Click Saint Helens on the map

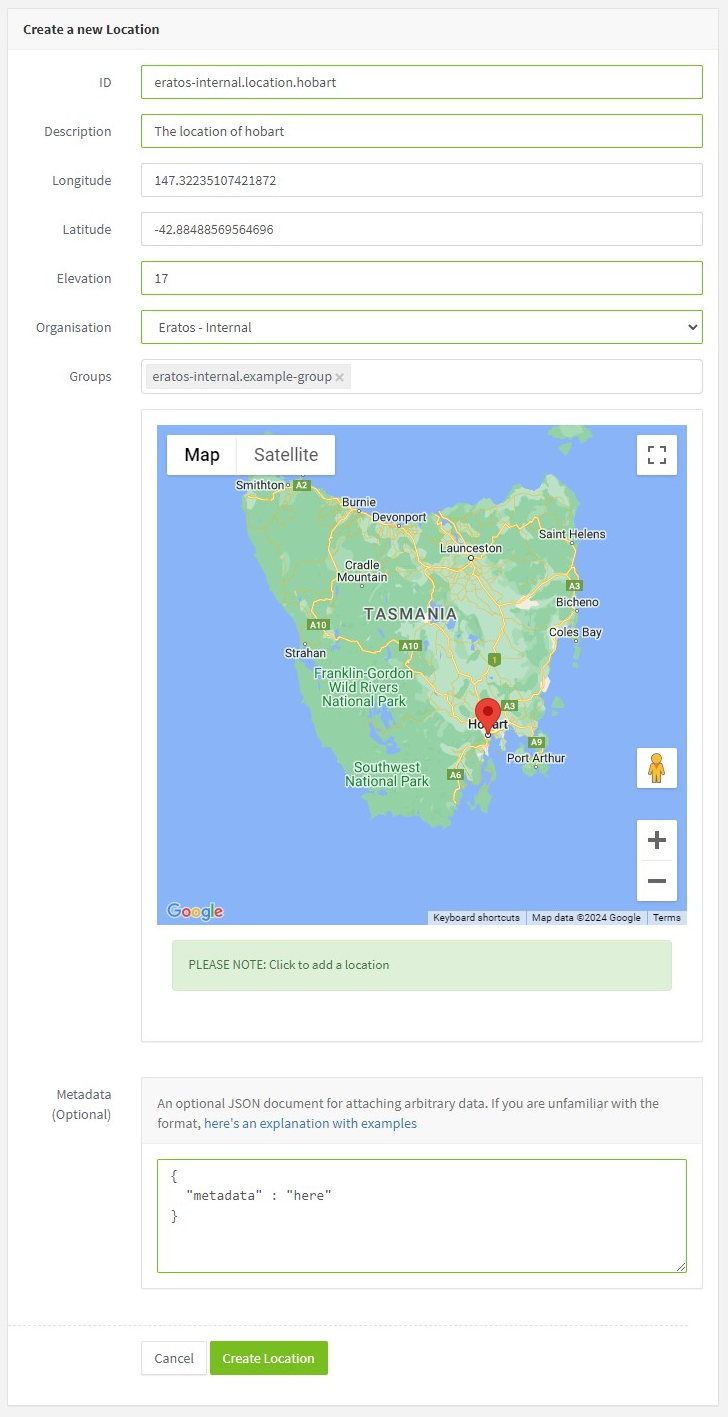[x=572, y=534]
